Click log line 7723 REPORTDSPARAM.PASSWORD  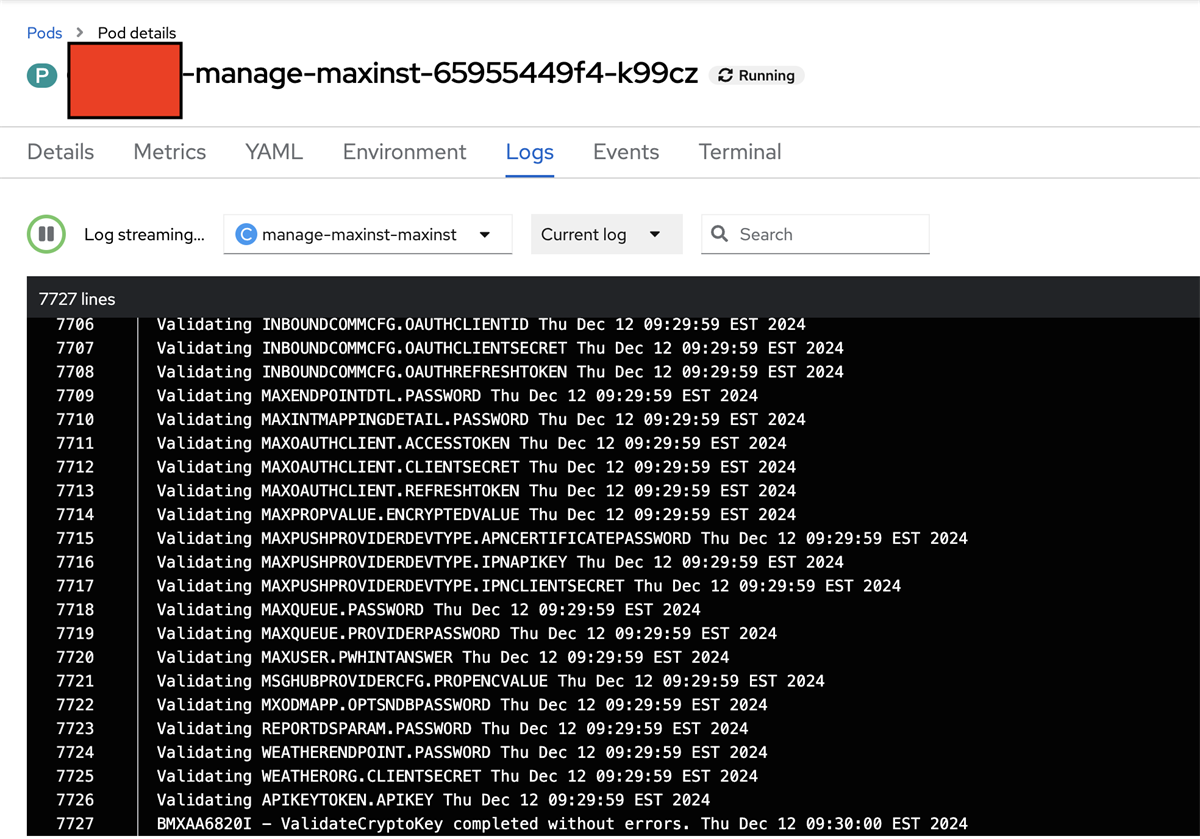click(x=453, y=728)
